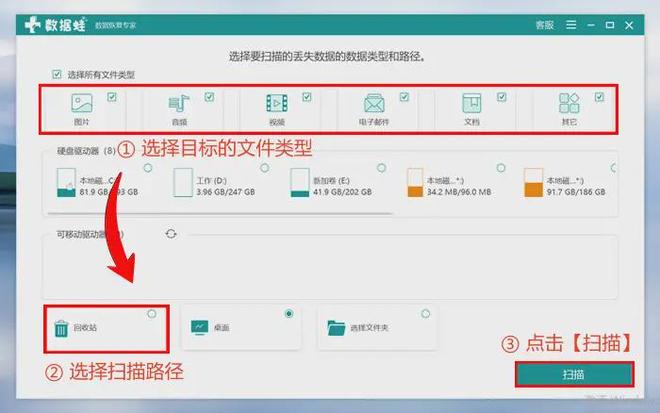
Task: Click the 回收站 recycle bin trash icon
Action: tap(61, 328)
